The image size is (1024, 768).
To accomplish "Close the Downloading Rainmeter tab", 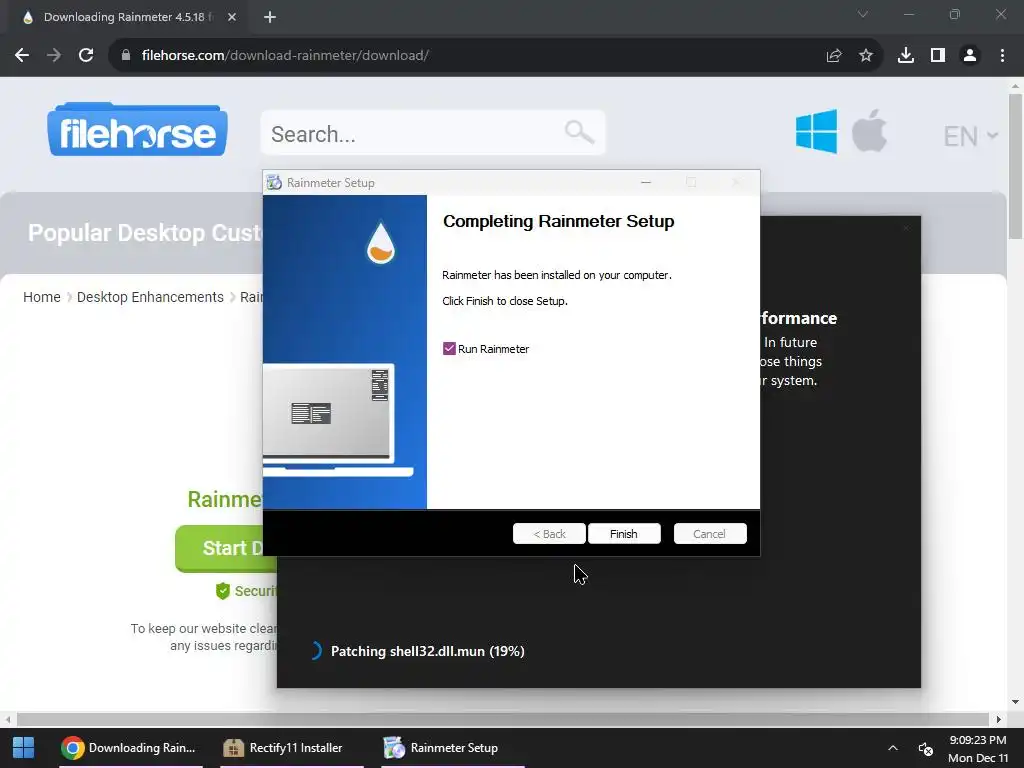I will coord(232,17).
